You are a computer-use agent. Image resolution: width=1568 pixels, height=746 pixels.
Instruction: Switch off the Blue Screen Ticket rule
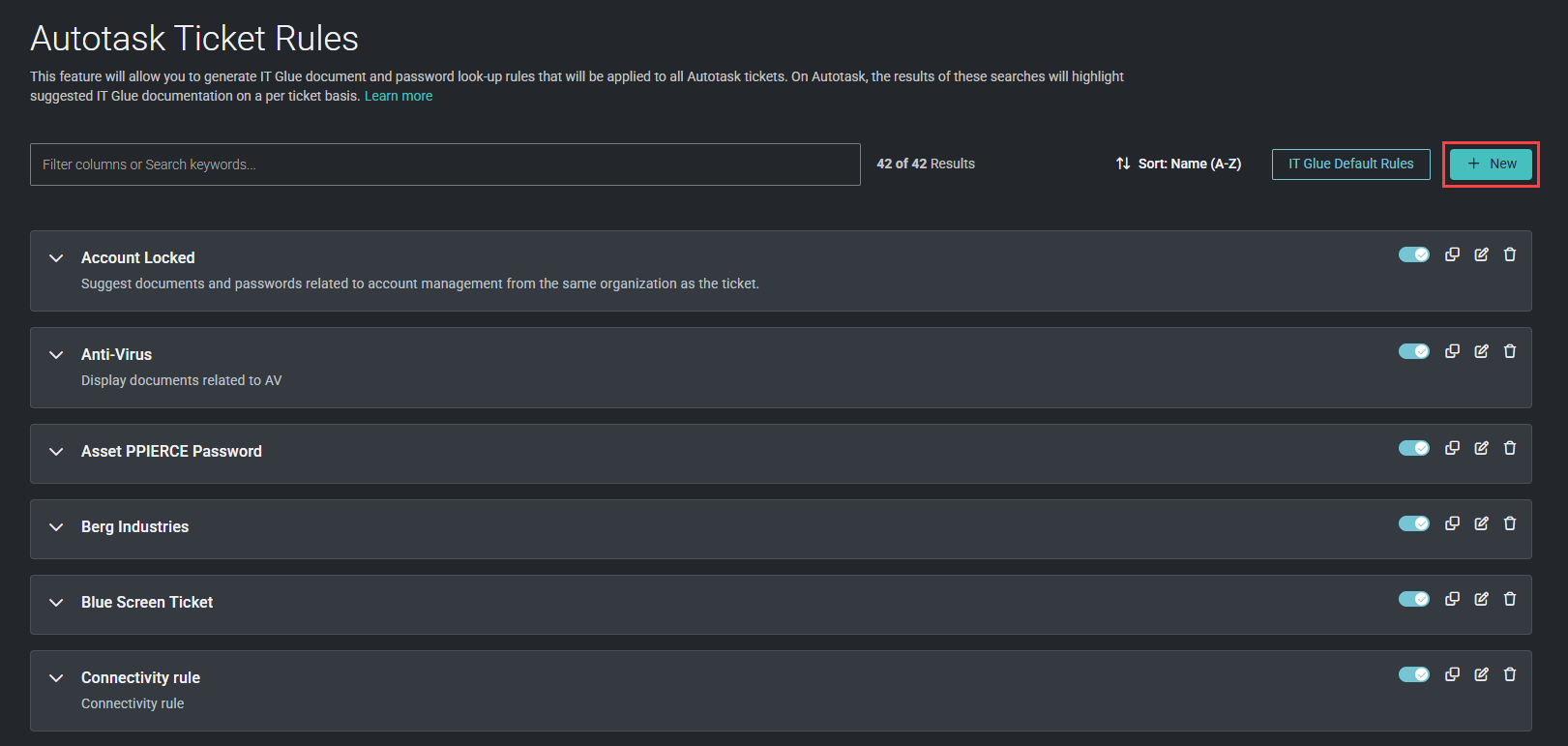tap(1414, 599)
